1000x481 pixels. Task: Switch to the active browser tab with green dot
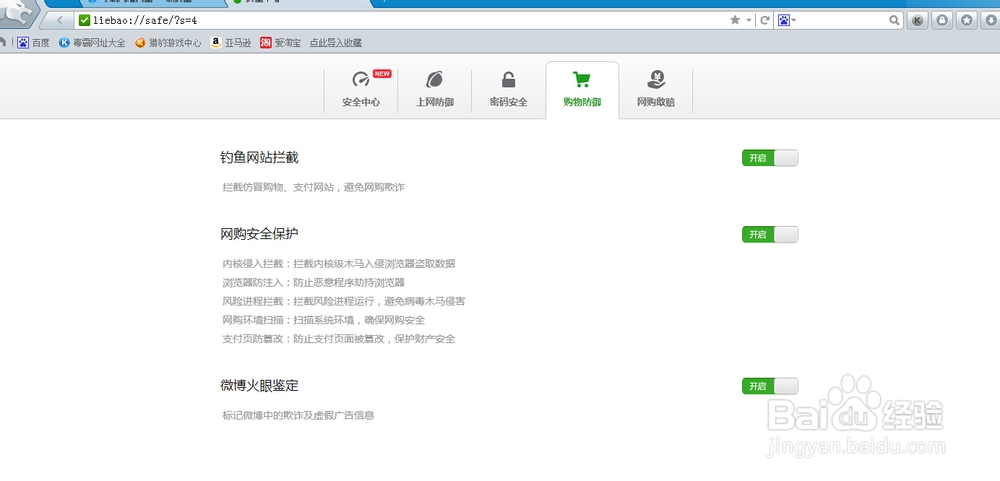pos(300,3)
